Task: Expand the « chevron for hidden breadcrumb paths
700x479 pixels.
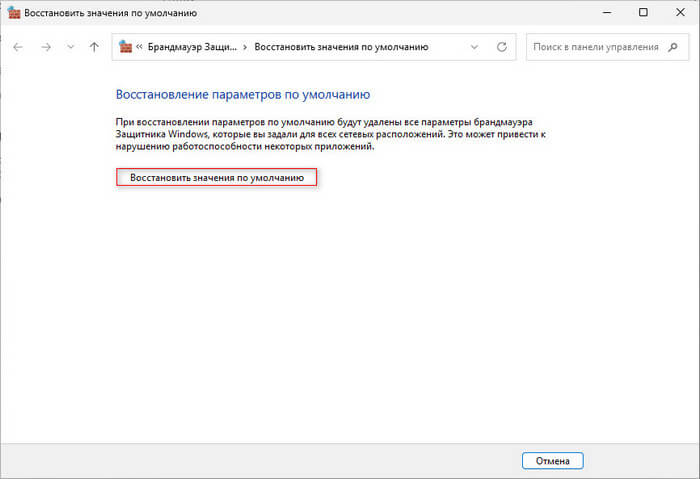Action: pos(140,47)
